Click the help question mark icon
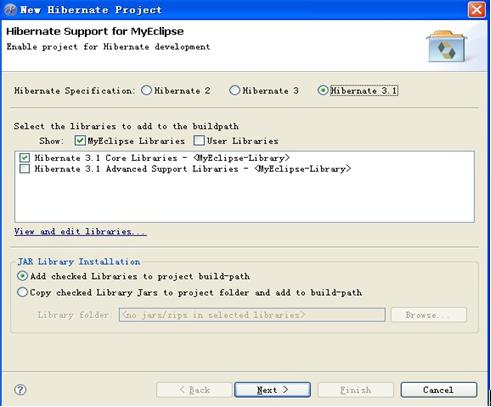This screenshot has width=491, height=407. point(20,389)
